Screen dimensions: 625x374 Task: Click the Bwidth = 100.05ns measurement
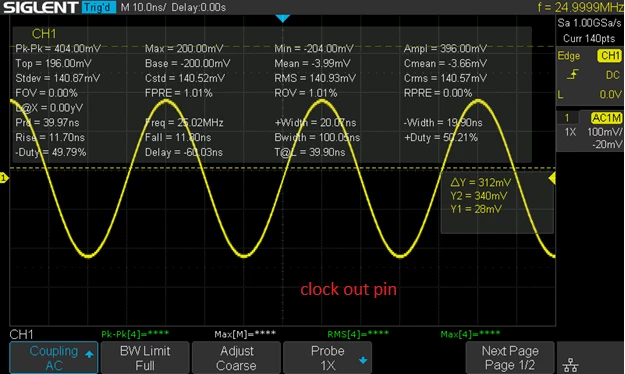tap(317, 138)
